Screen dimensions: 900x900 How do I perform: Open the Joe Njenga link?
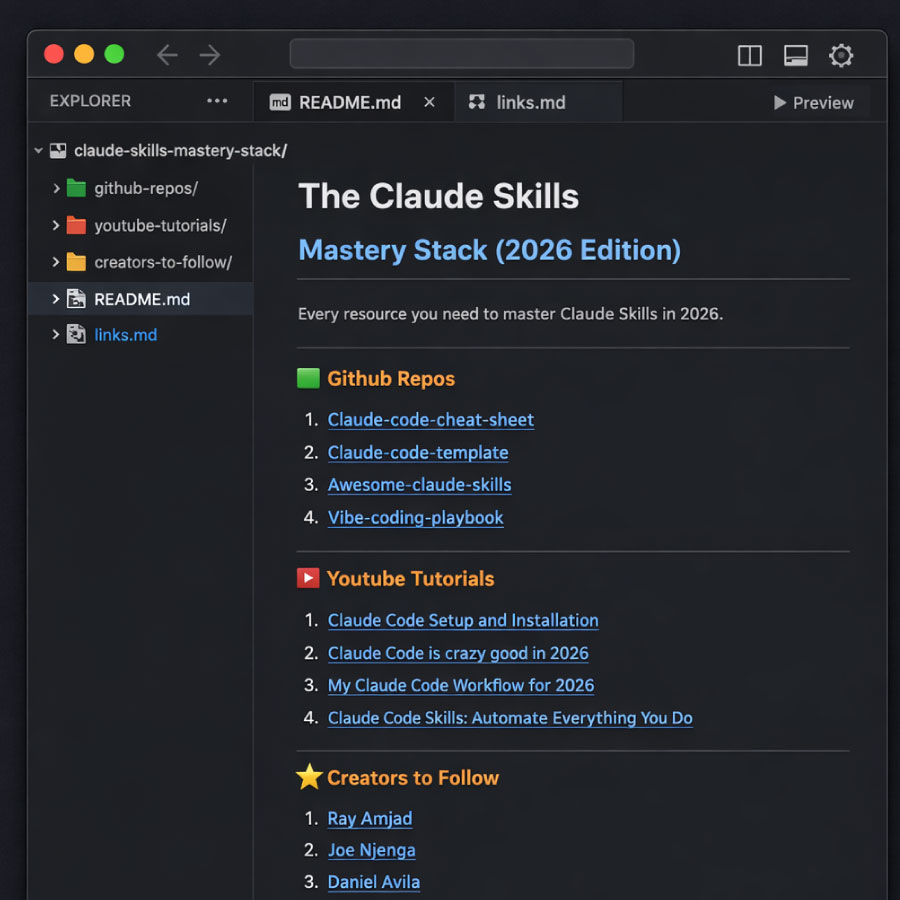click(x=371, y=850)
